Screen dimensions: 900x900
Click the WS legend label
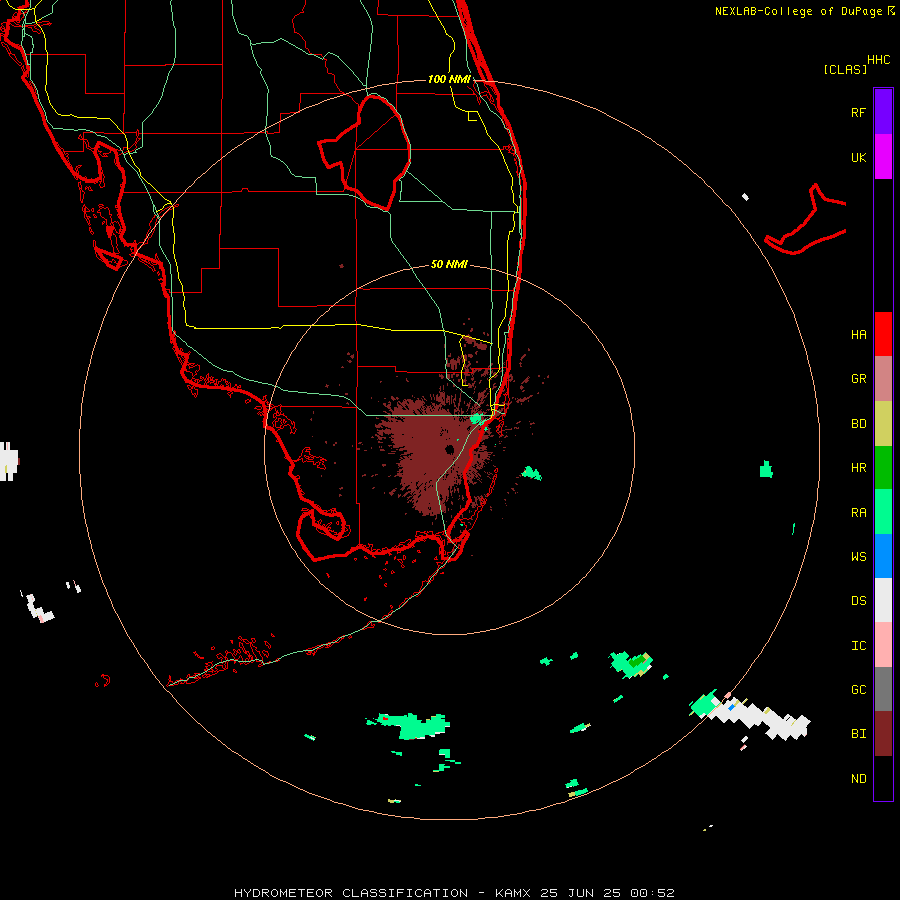tap(858, 557)
